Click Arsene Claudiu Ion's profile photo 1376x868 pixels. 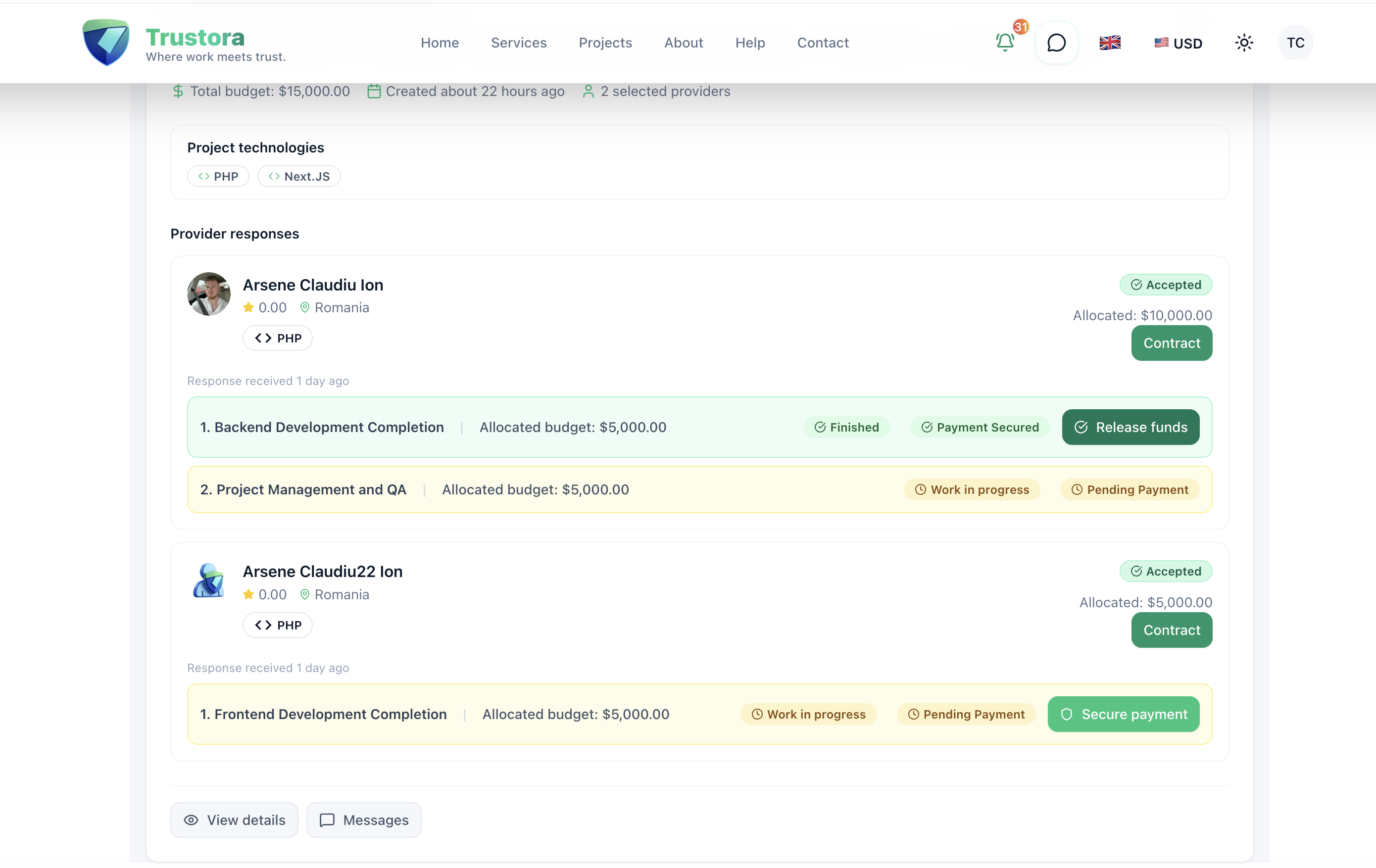[x=208, y=294]
